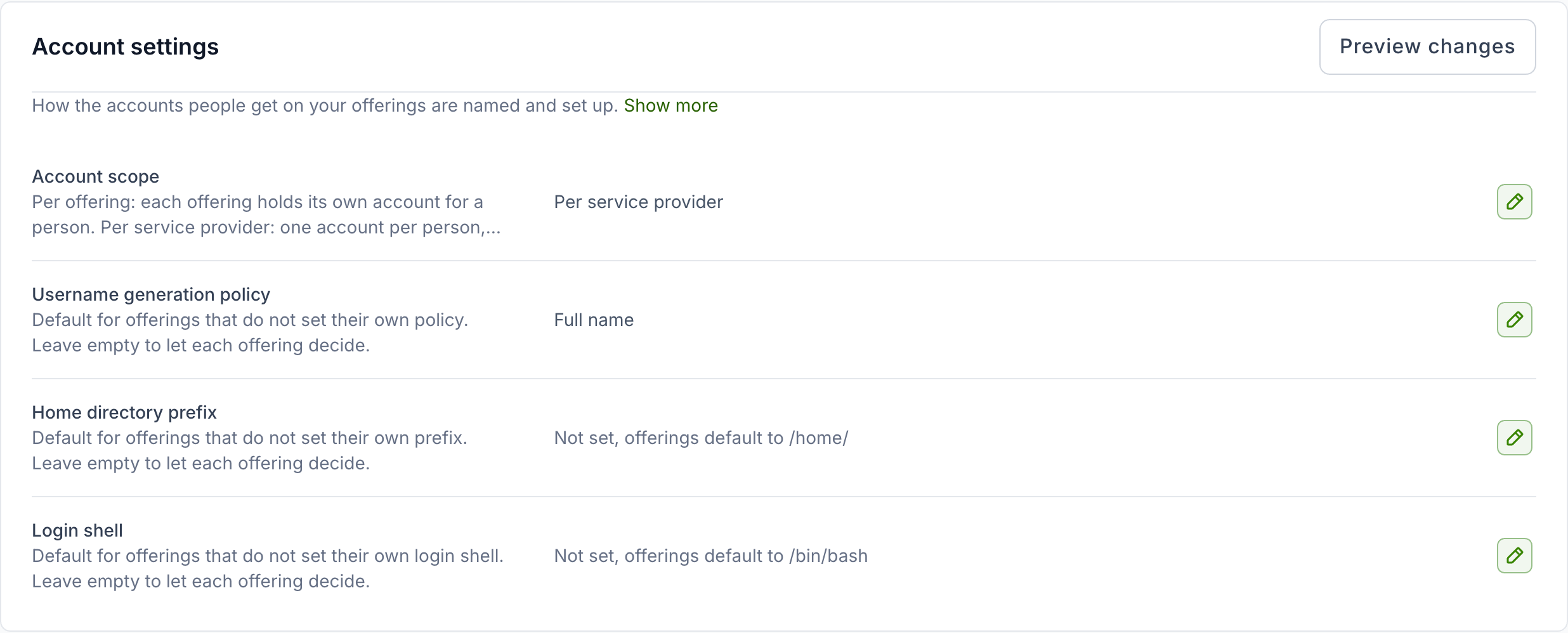Edit the Username generation policy
The width and height of the screenshot is (1568, 633).
click(x=1514, y=320)
